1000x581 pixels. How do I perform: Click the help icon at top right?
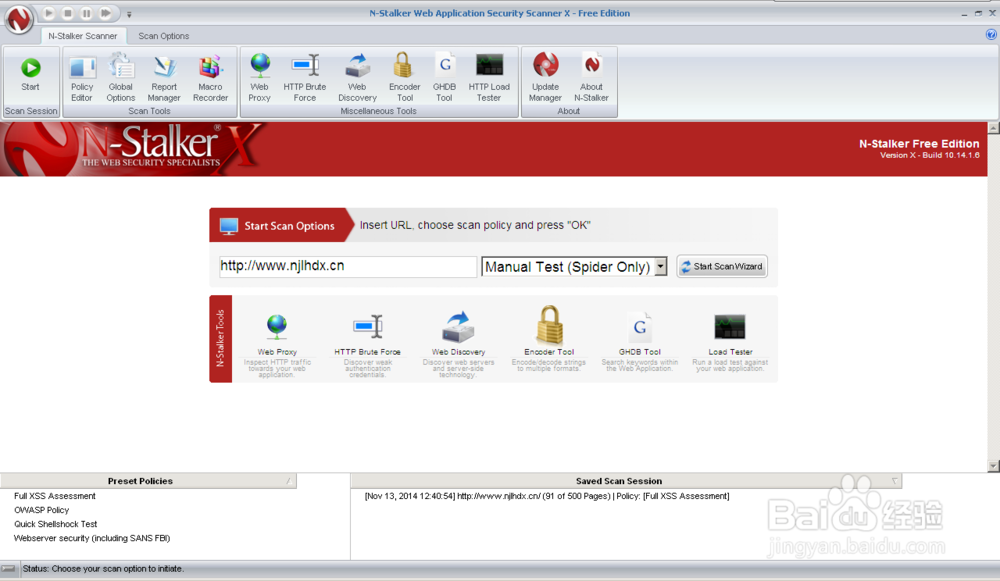991,35
